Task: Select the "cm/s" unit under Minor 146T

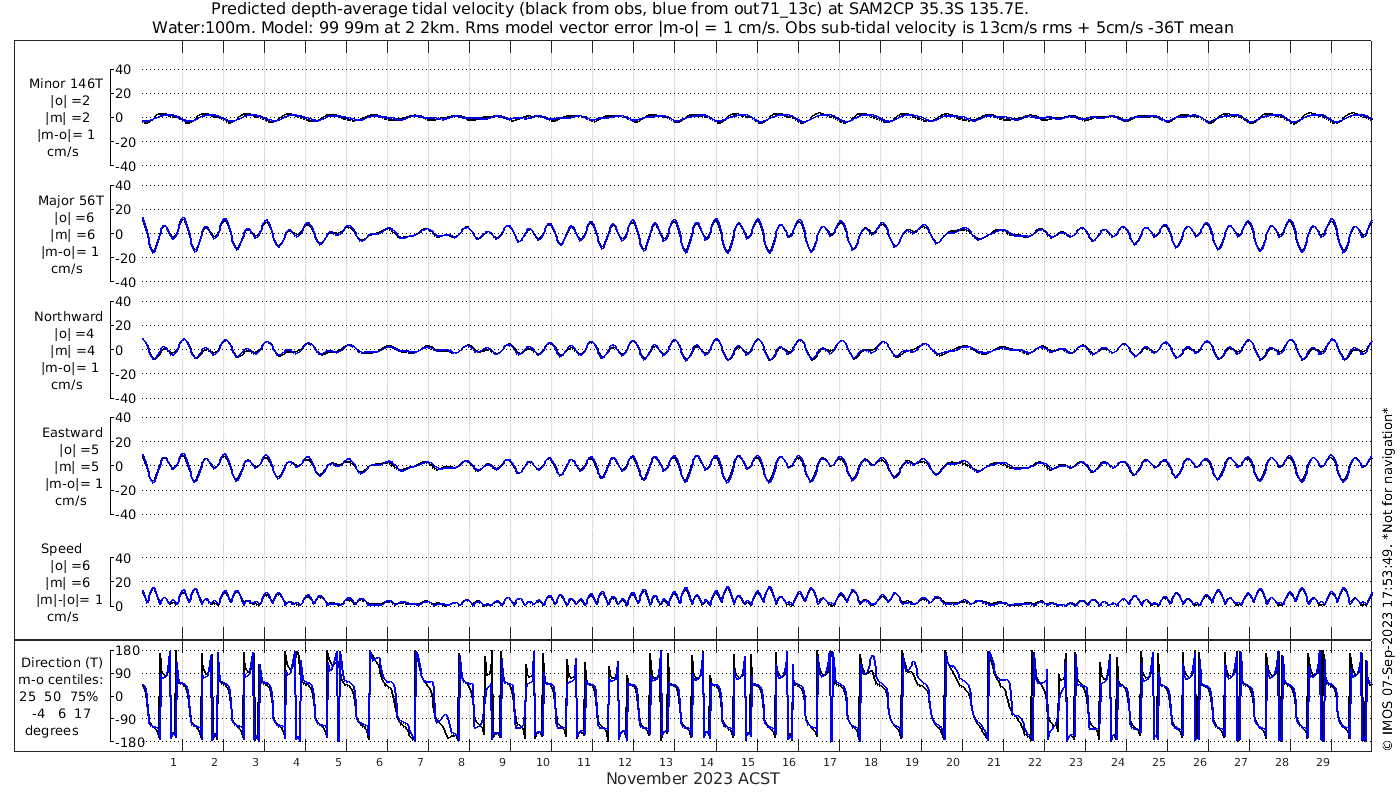Action: click(64, 152)
